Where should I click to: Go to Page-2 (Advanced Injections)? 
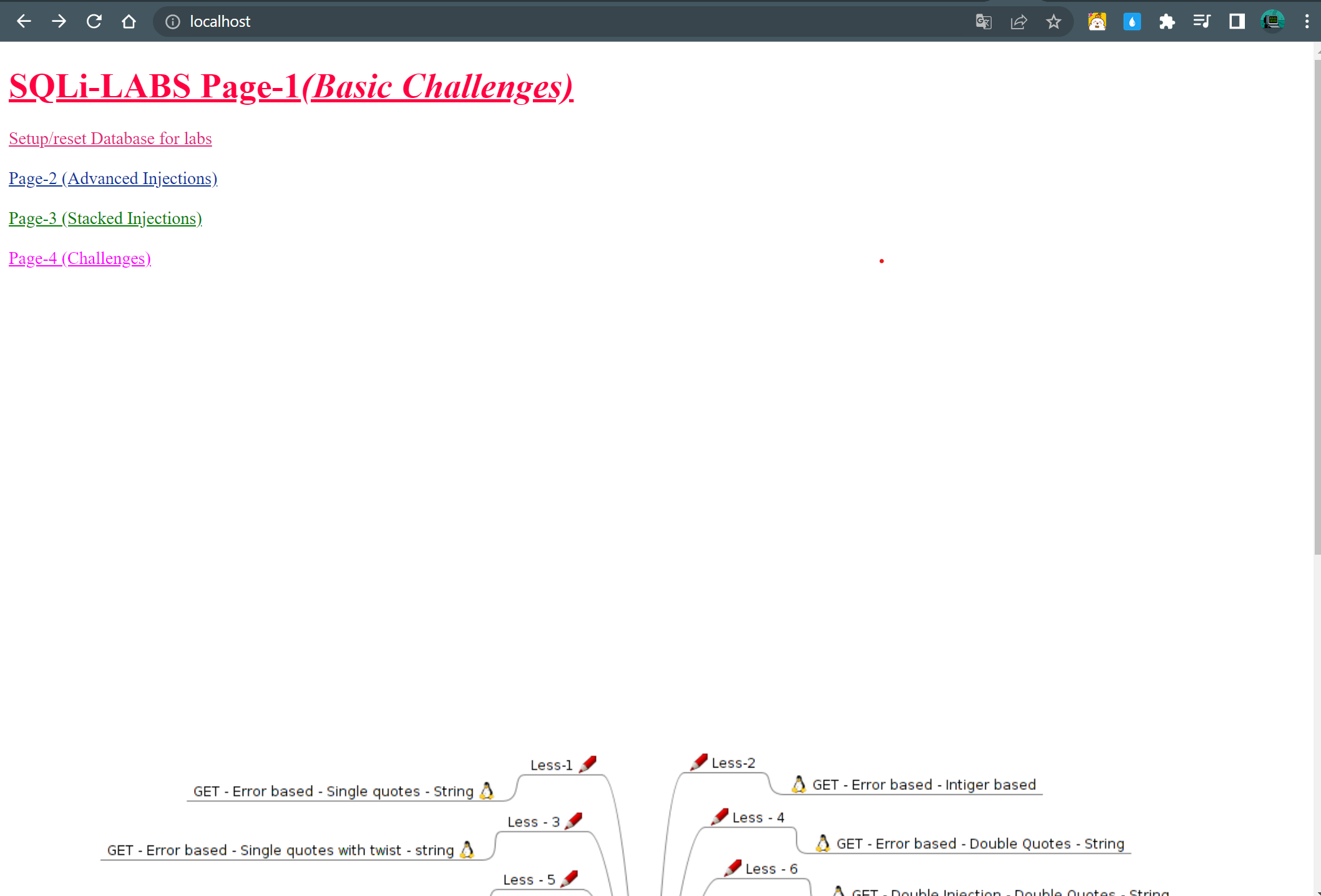point(113,178)
